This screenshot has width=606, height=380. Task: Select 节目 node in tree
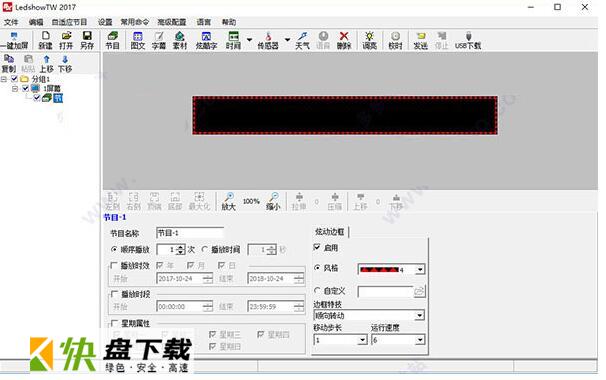click(x=58, y=98)
